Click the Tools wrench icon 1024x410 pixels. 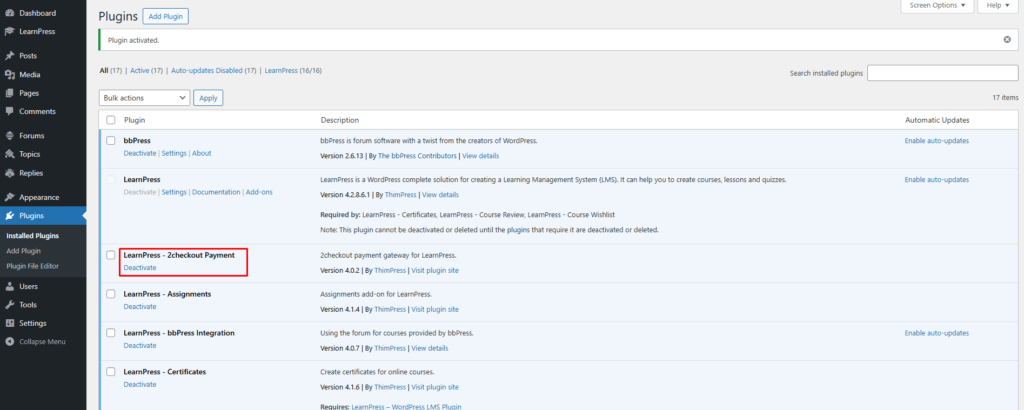pos(10,305)
